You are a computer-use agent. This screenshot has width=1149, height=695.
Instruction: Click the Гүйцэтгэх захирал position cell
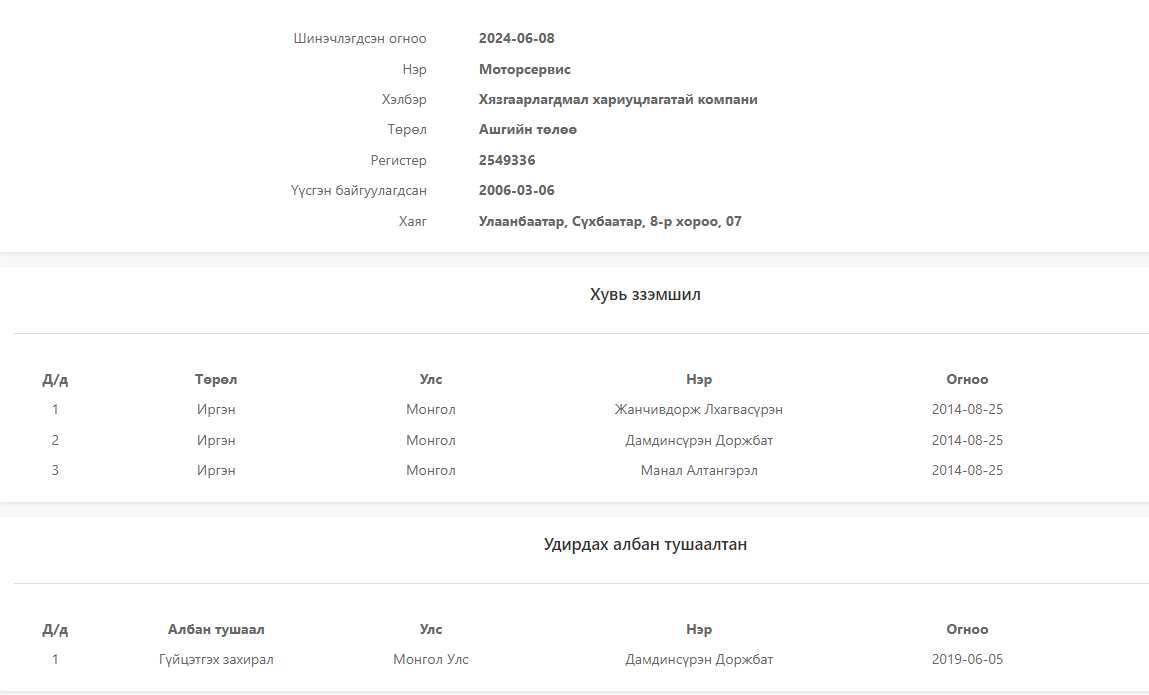pyautogui.click(x=216, y=659)
